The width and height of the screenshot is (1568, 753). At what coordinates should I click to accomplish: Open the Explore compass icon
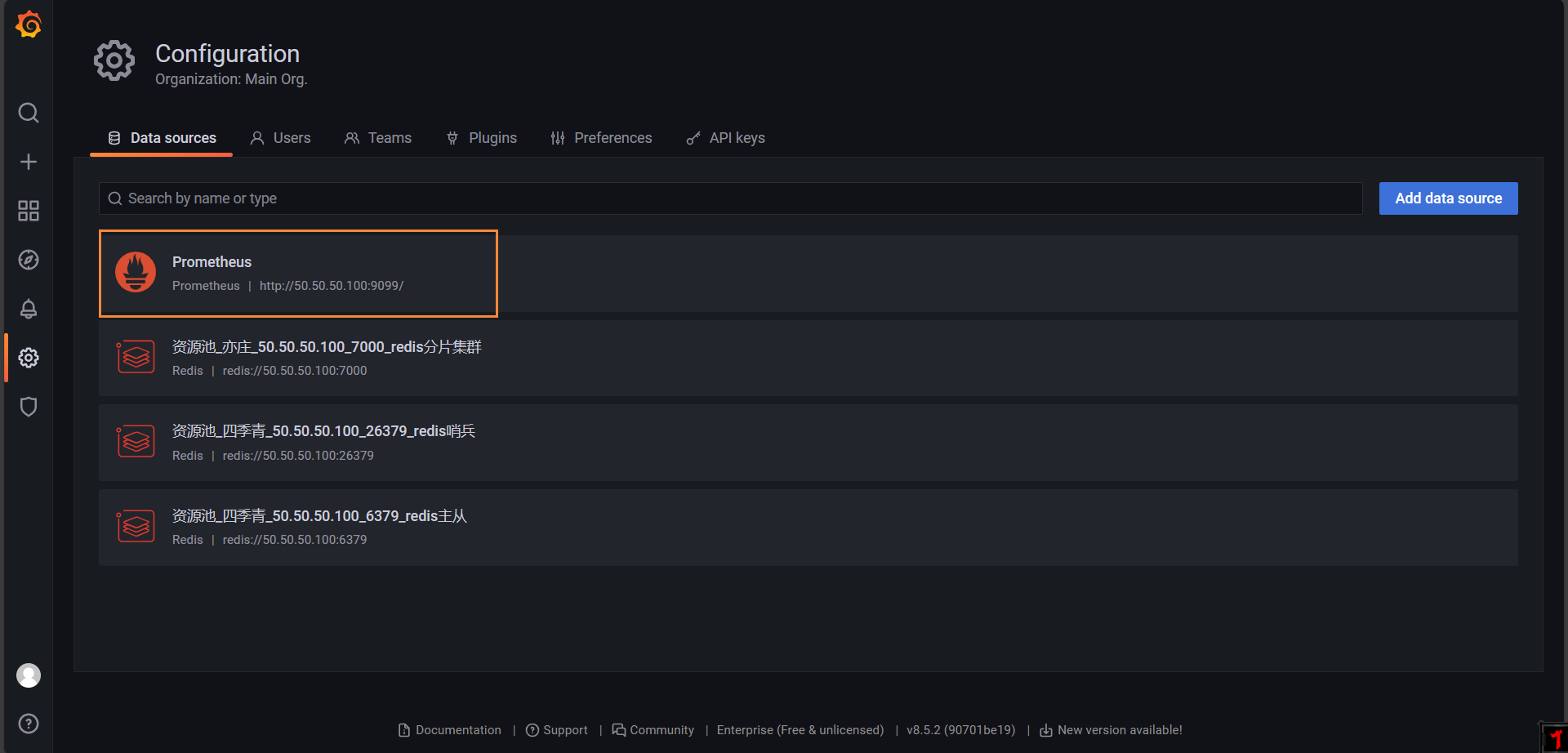[29, 260]
